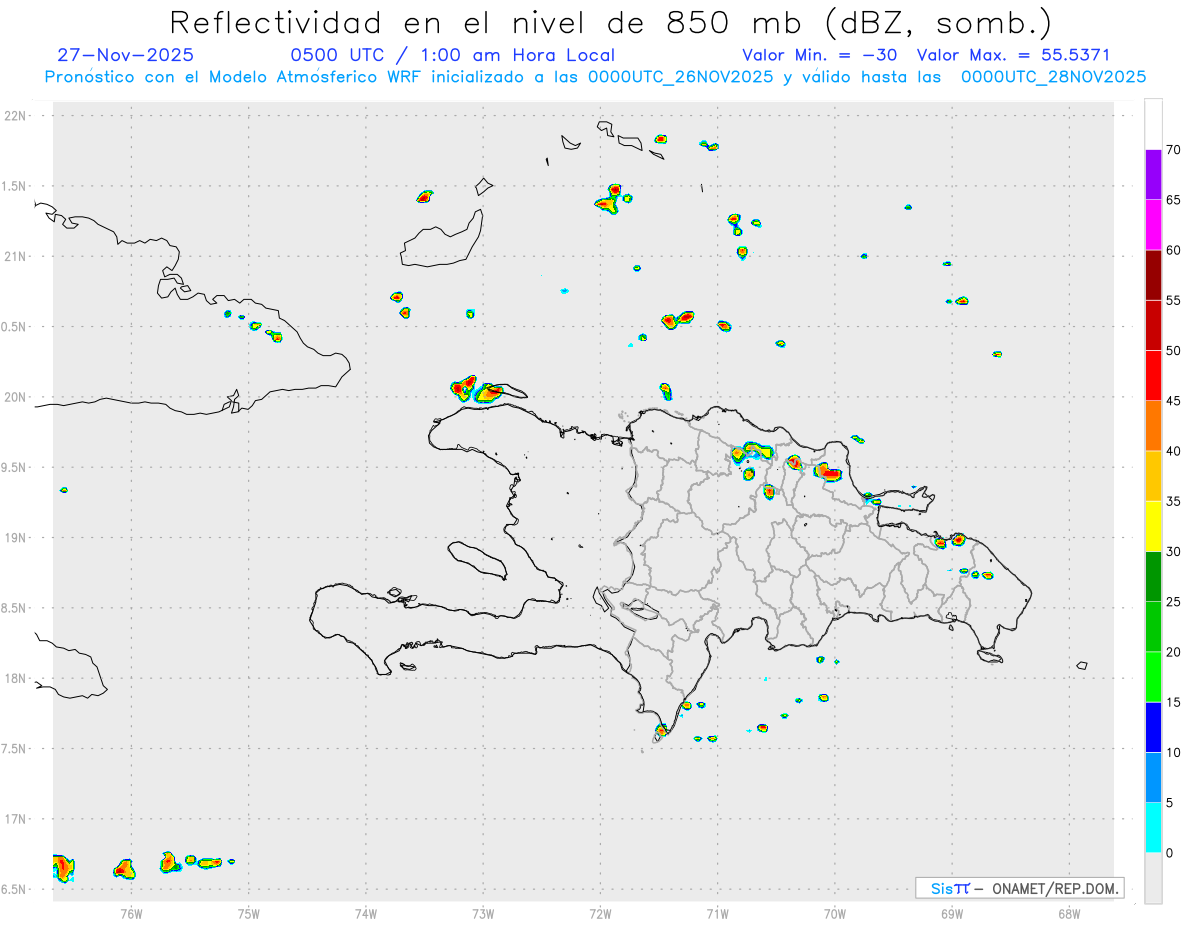Image resolution: width=1200 pixels, height=927 pixels.
Task: Click the latitude axis label '20N'
Action: pos(15,397)
